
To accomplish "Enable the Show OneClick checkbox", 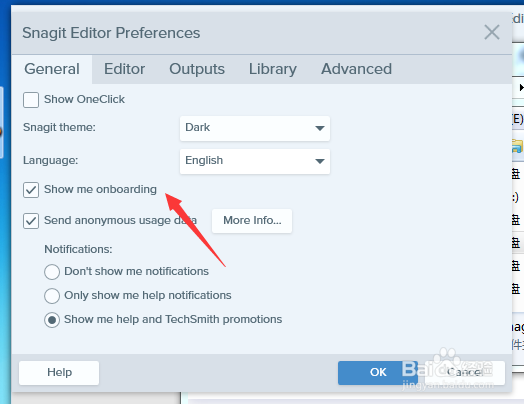I will pos(31,100).
